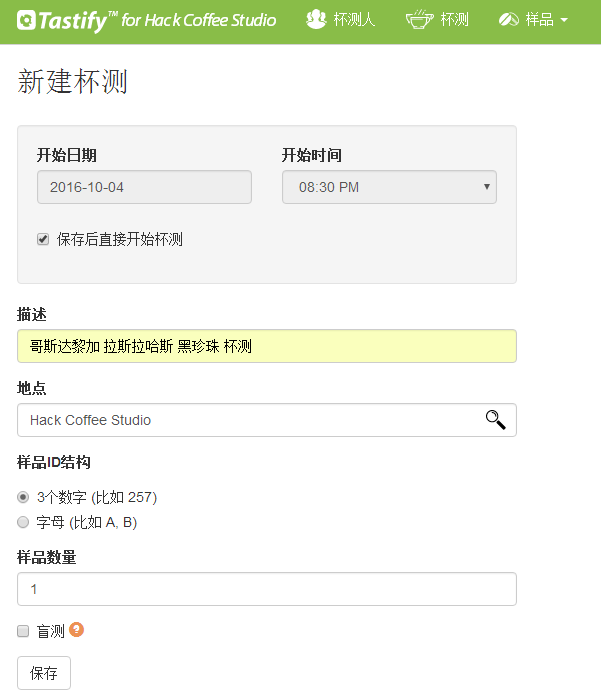
Task: Click the coffee cup cupping icon
Action: click(x=419, y=19)
